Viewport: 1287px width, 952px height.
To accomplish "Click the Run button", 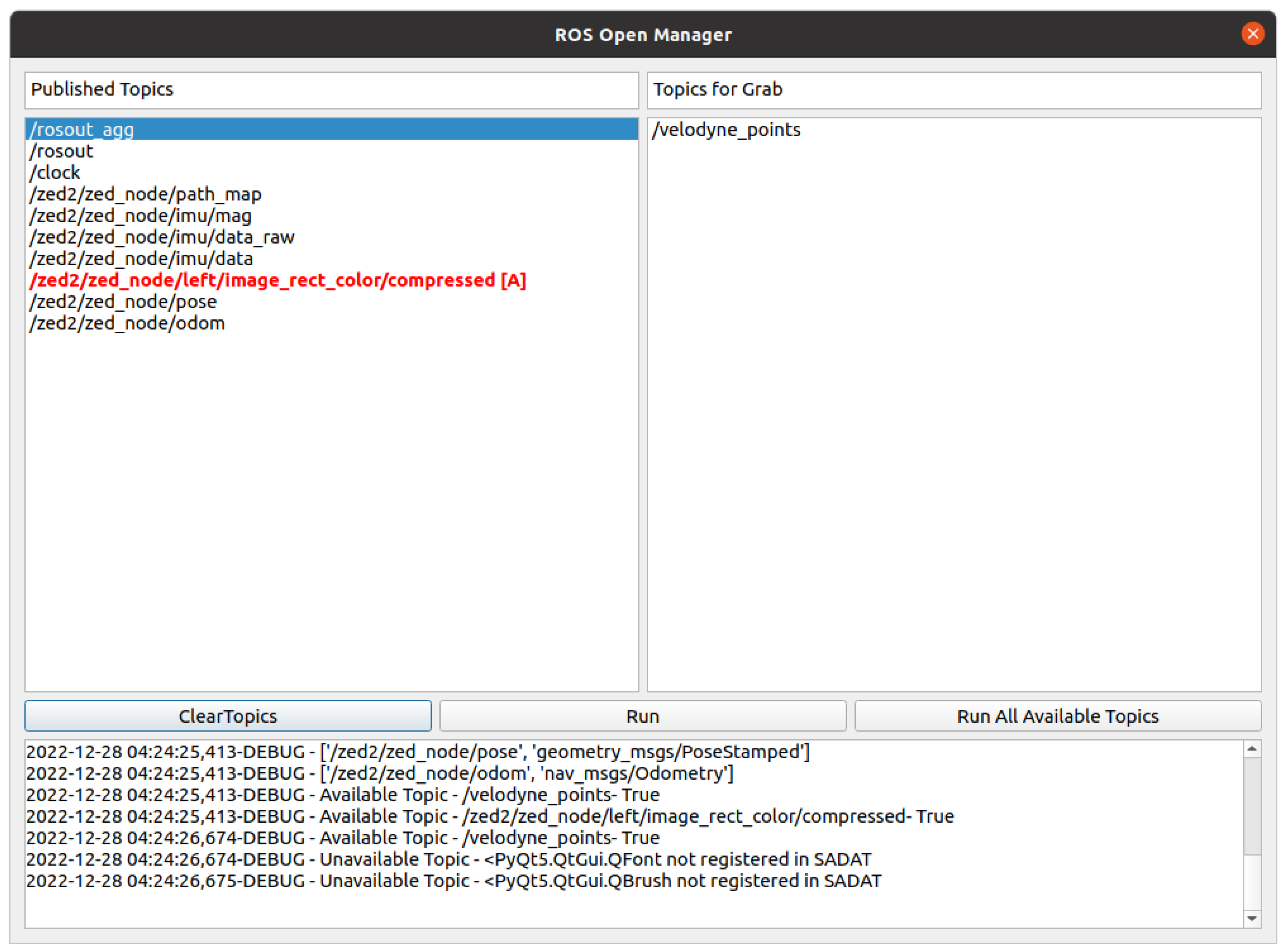I will 643,716.
